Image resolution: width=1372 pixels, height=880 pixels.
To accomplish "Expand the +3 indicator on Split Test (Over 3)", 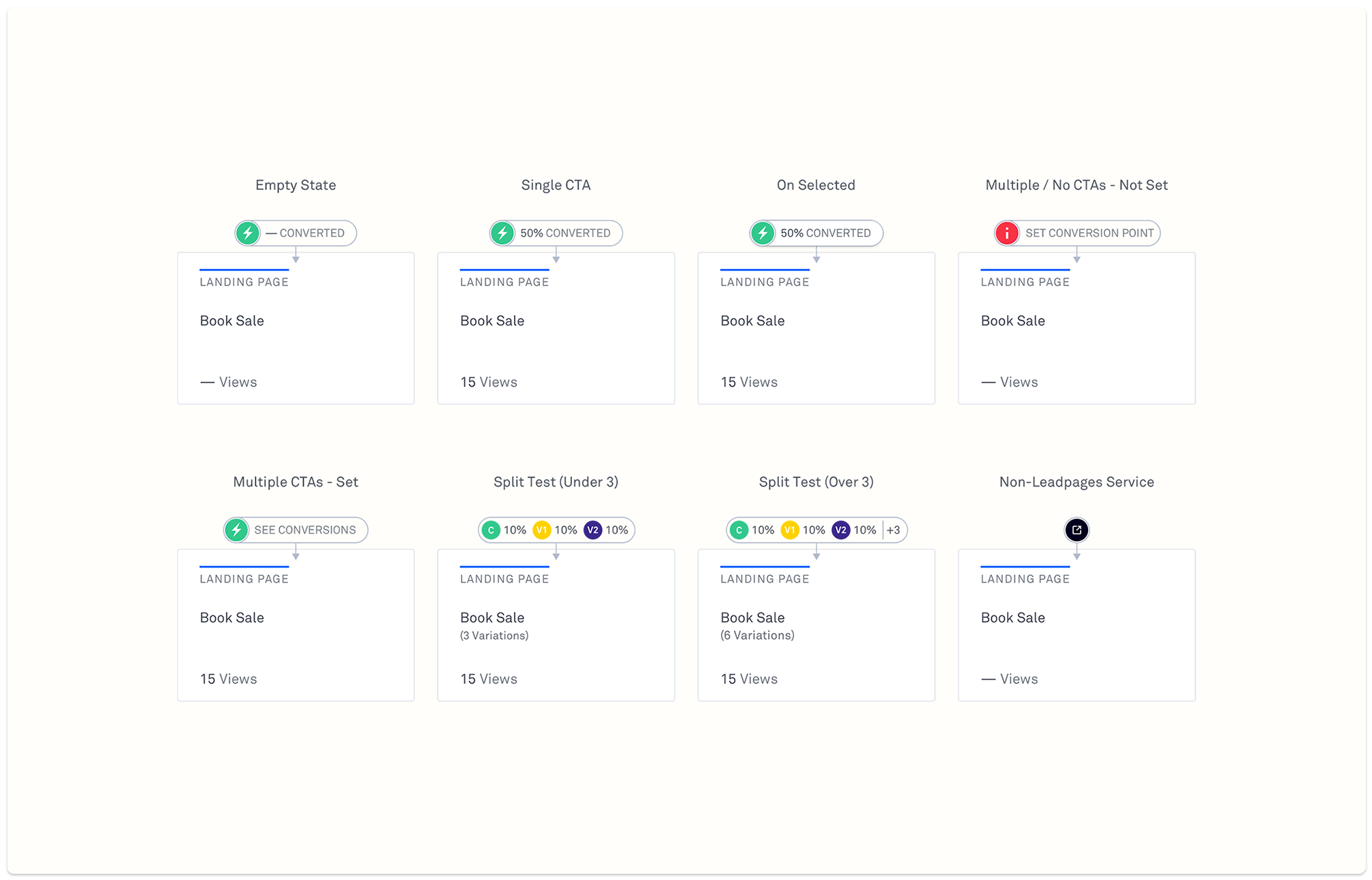I will 893,529.
